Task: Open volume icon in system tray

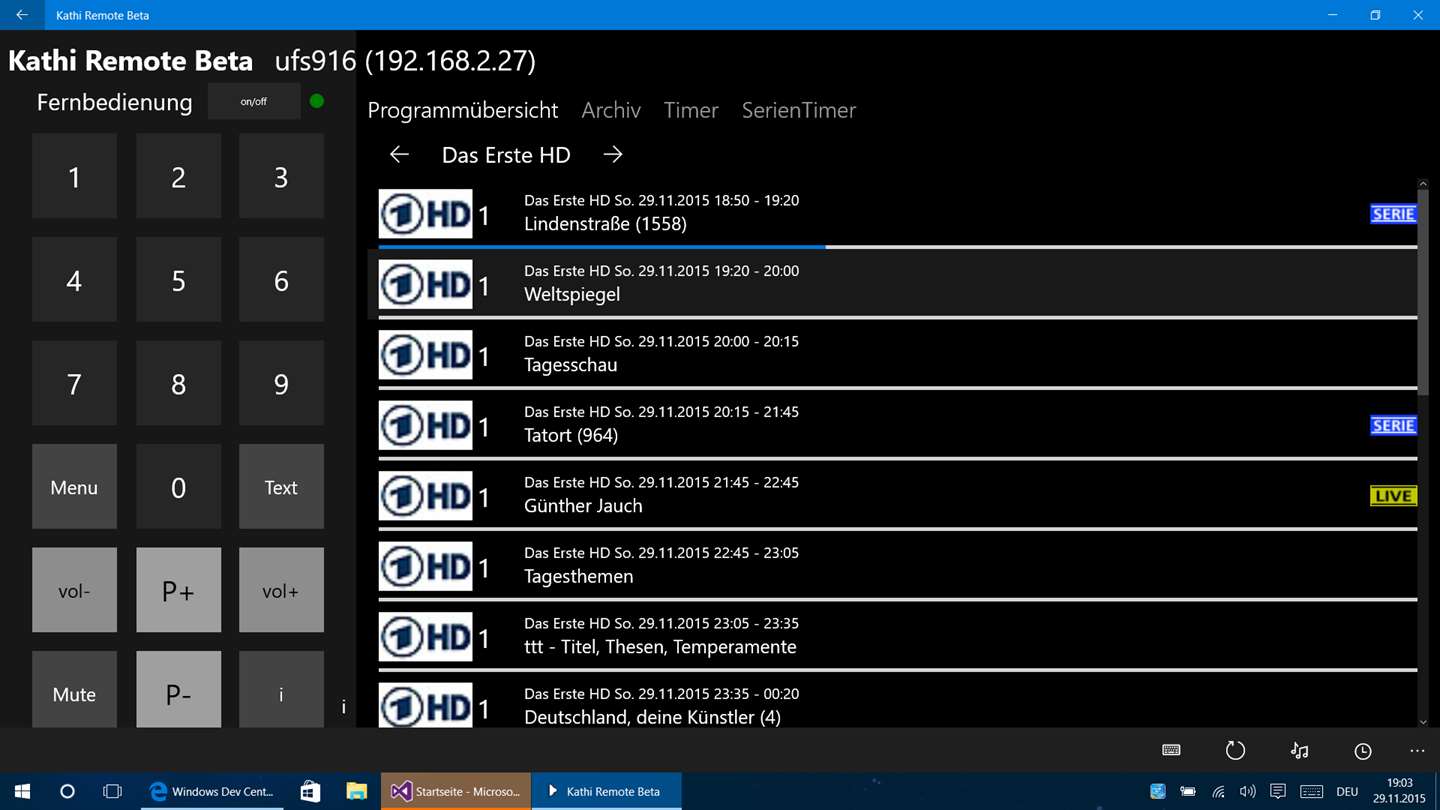Action: pyautogui.click(x=1247, y=791)
